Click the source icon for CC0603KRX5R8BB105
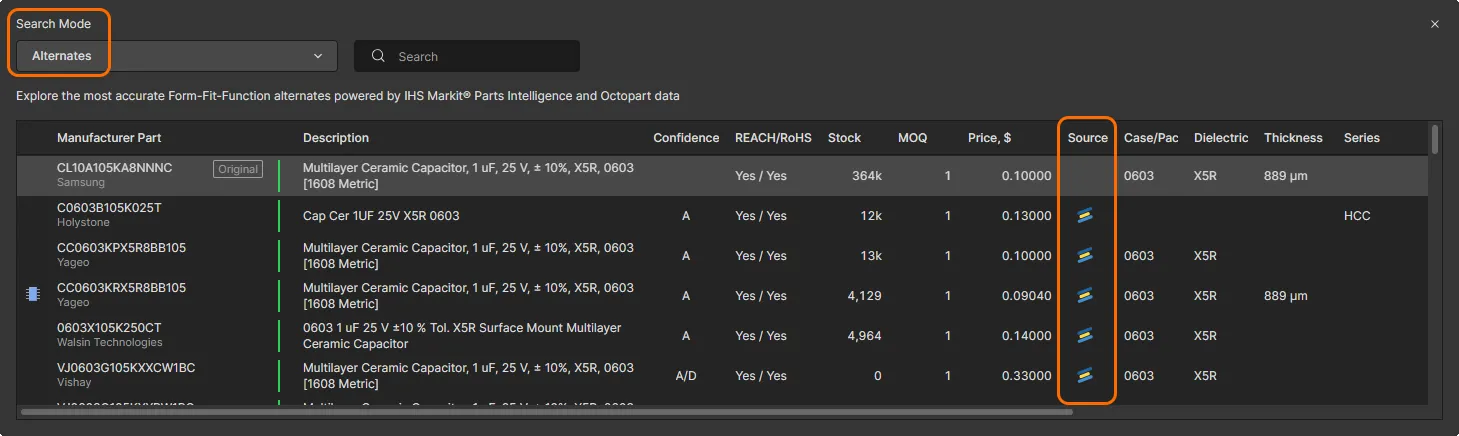 pyautogui.click(x=1085, y=296)
